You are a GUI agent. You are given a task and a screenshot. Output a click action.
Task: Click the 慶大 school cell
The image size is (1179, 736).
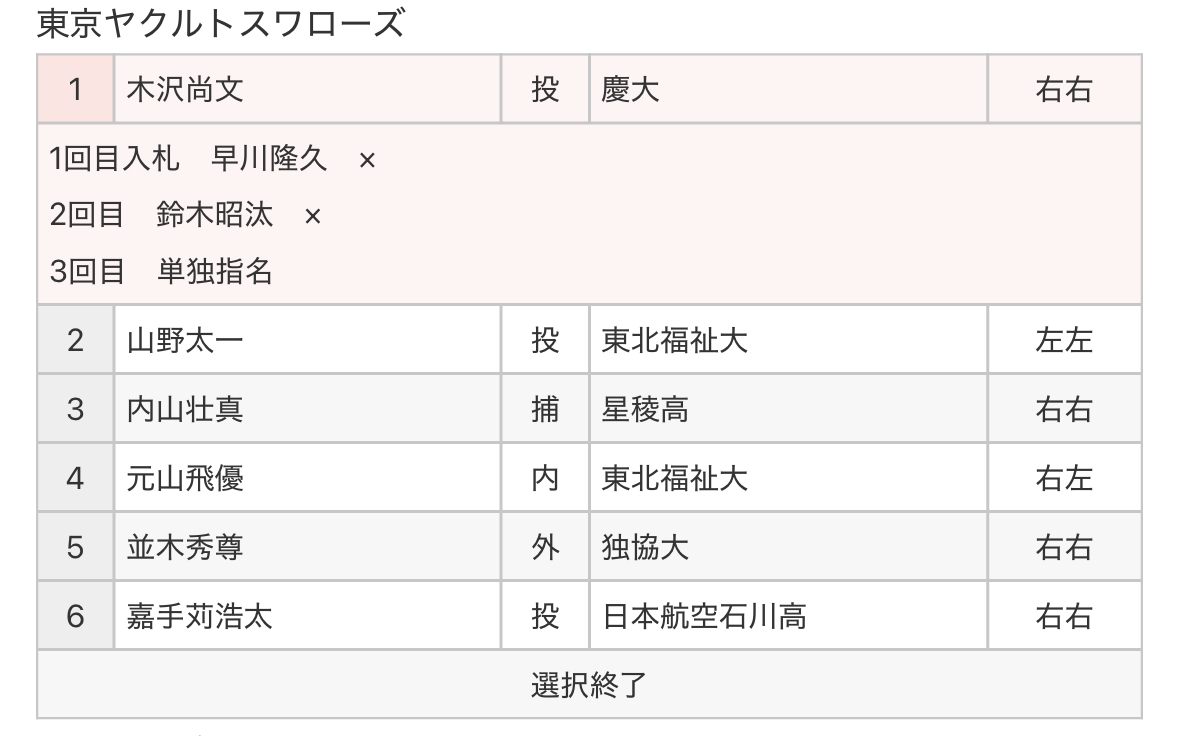point(788,89)
